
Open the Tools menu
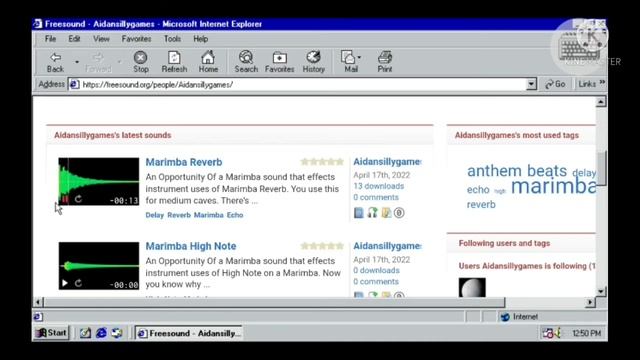point(172,39)
